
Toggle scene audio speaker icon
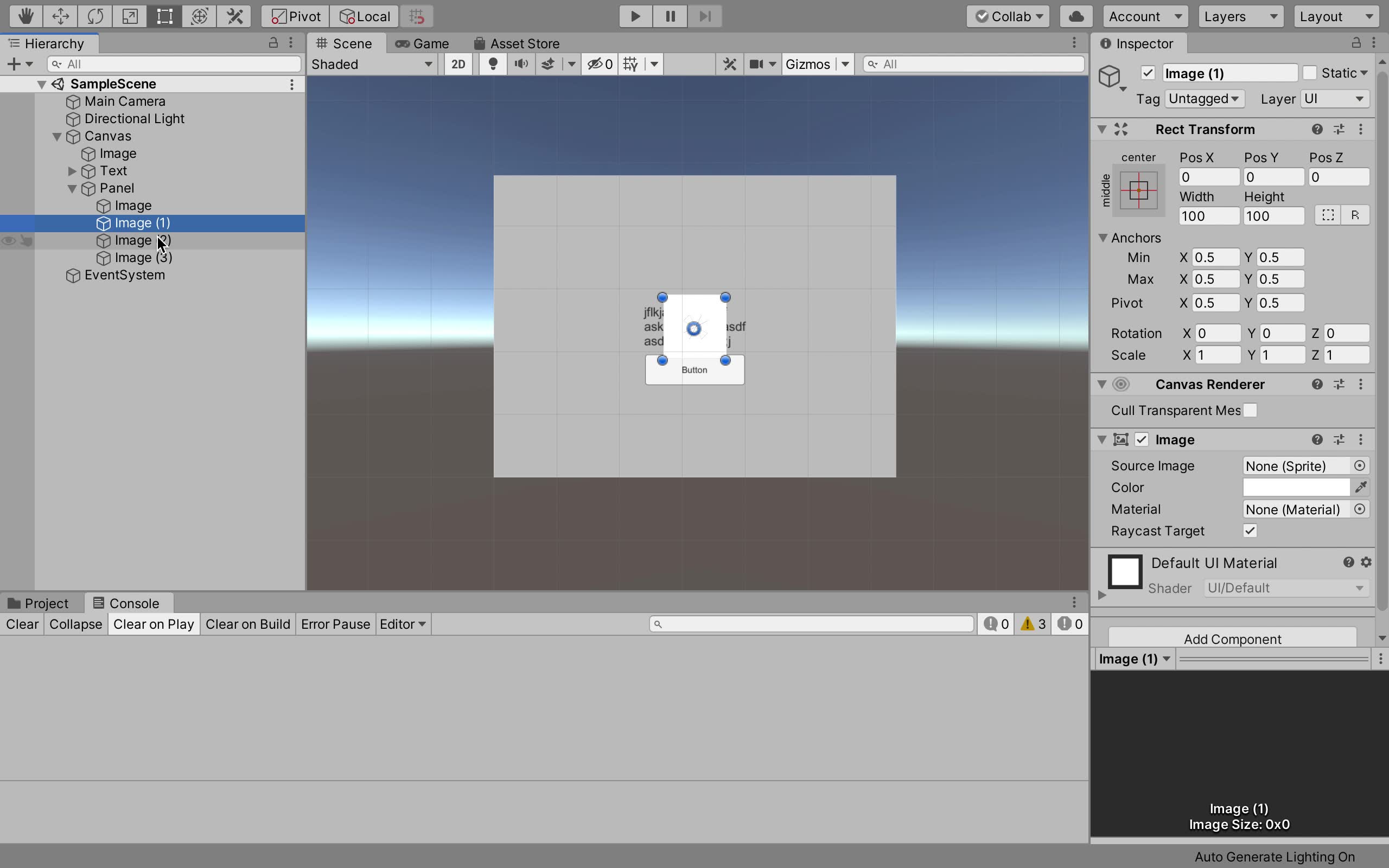tap(520, 63)
